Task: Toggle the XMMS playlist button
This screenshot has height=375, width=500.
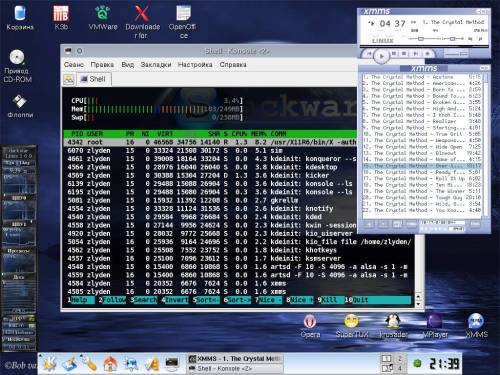Action: click(480, 39)
